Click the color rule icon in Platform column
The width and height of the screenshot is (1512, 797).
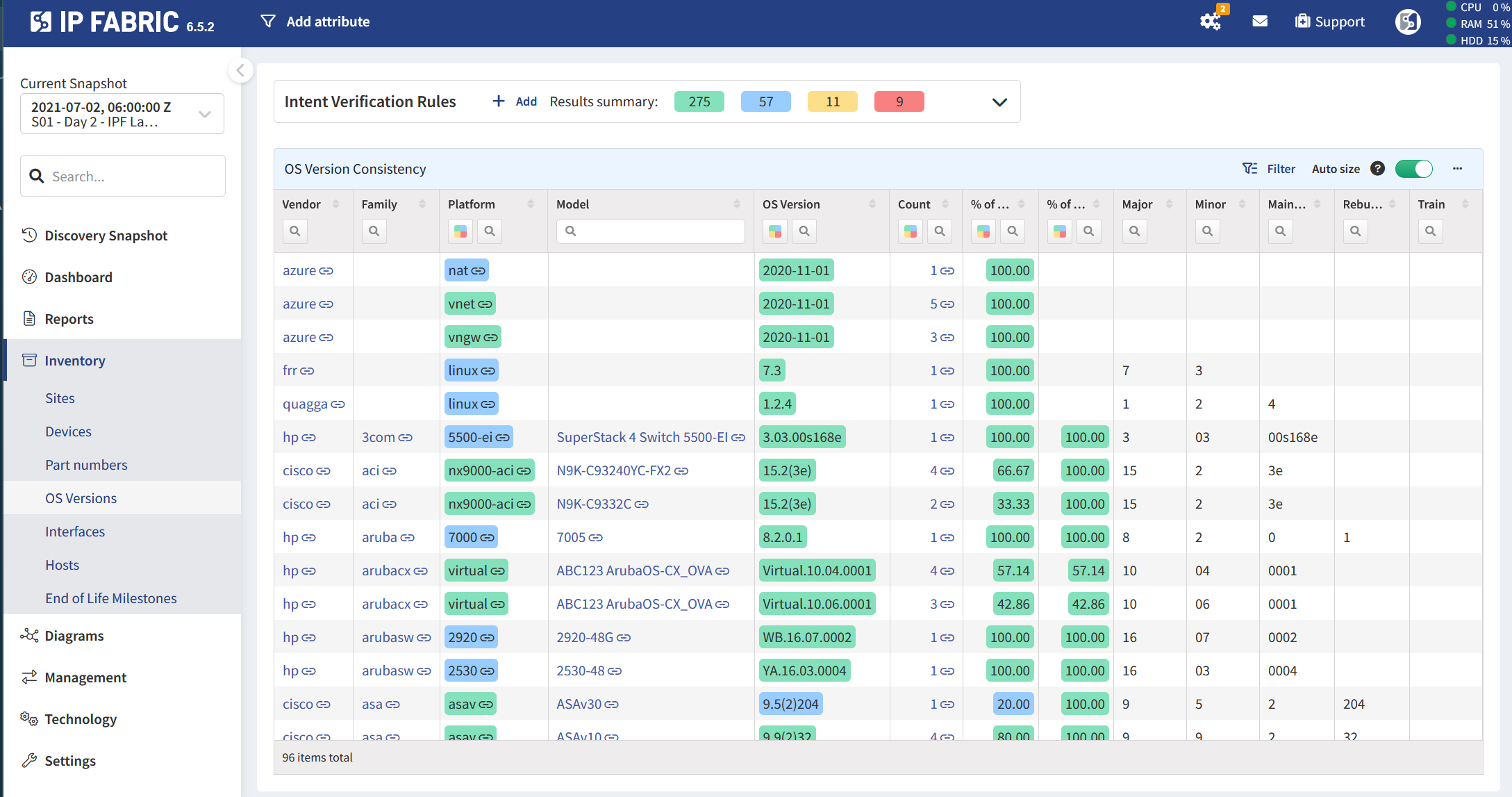tap(460, 231)
